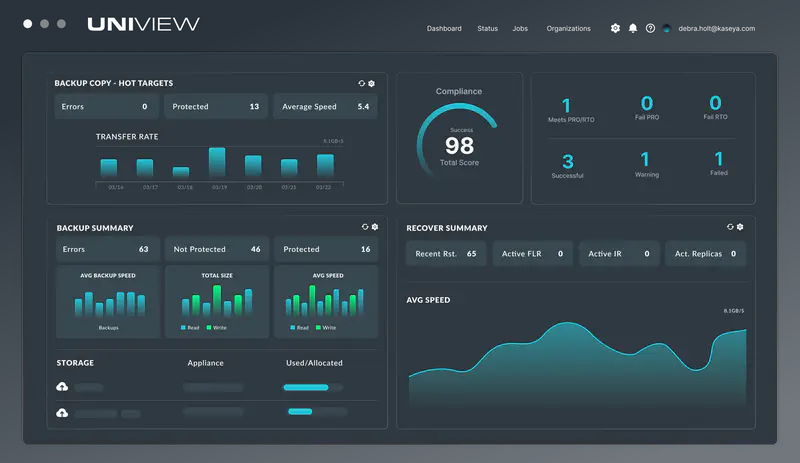Screen dimensions: 800x463
Task: Click the second storage cloud upload icon
Action: (62, 412)
